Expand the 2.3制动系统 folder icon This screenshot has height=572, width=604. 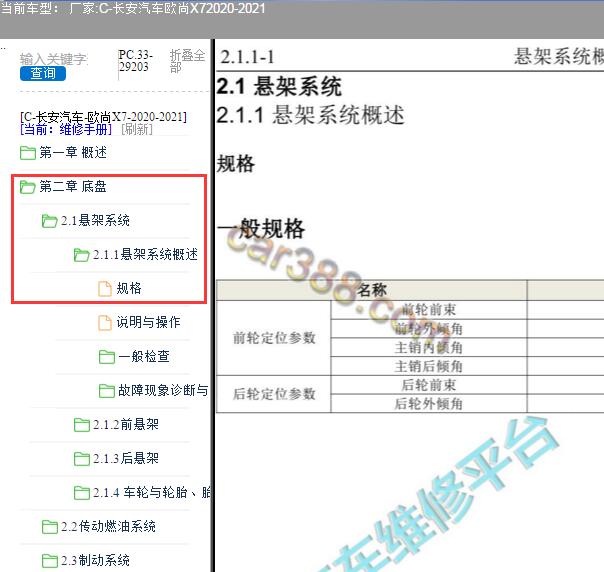[49, 561]
